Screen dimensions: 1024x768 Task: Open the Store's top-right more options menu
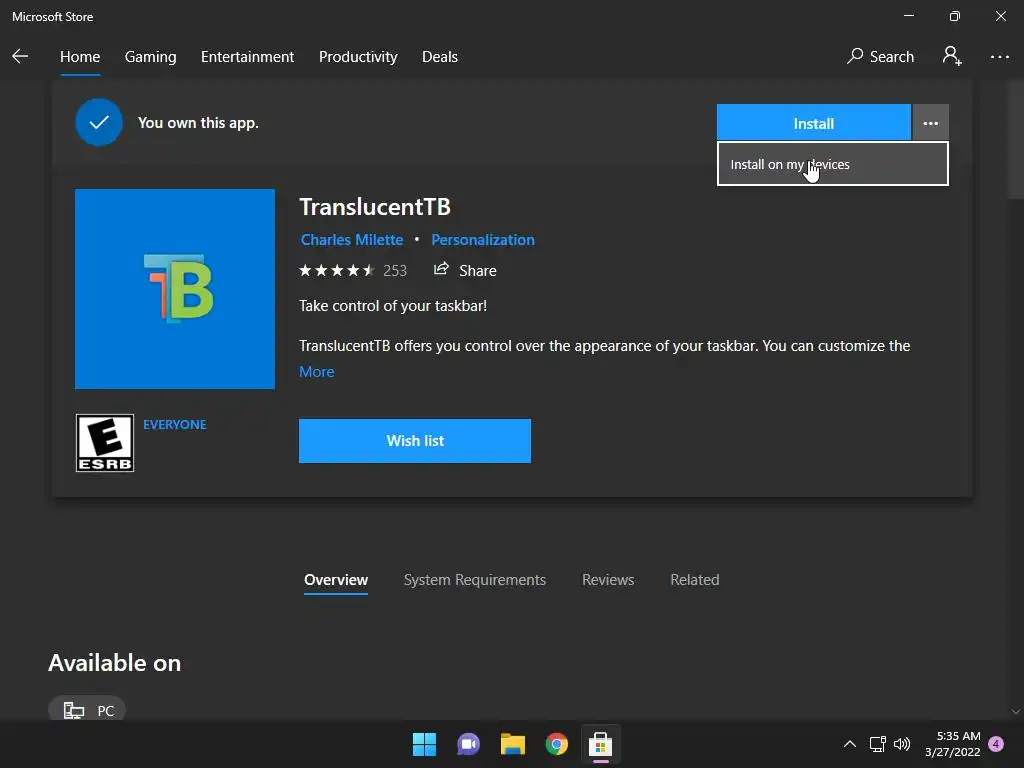click(999, 57)
